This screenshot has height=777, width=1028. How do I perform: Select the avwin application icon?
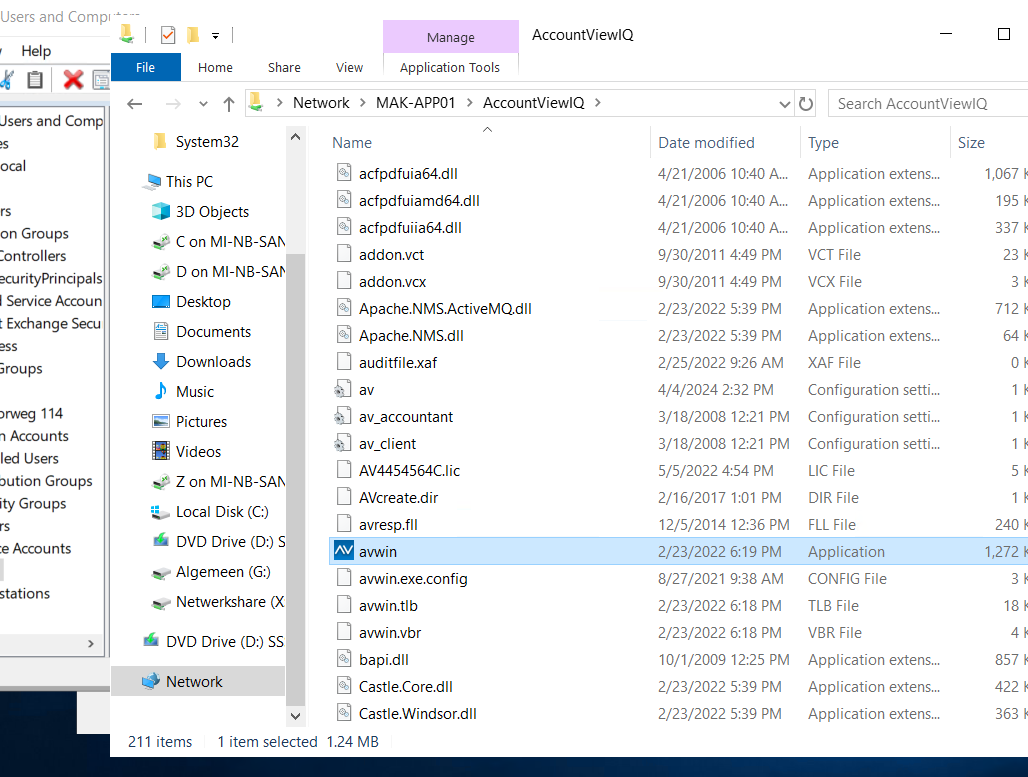344,551
